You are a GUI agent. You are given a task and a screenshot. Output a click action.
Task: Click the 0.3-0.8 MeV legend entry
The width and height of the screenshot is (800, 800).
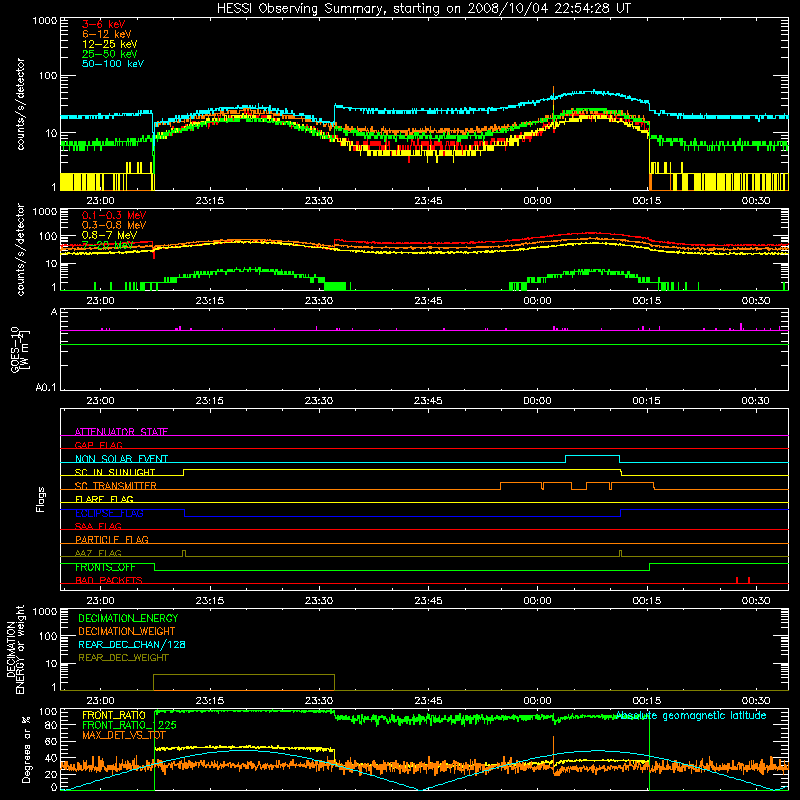pos(114,225)
